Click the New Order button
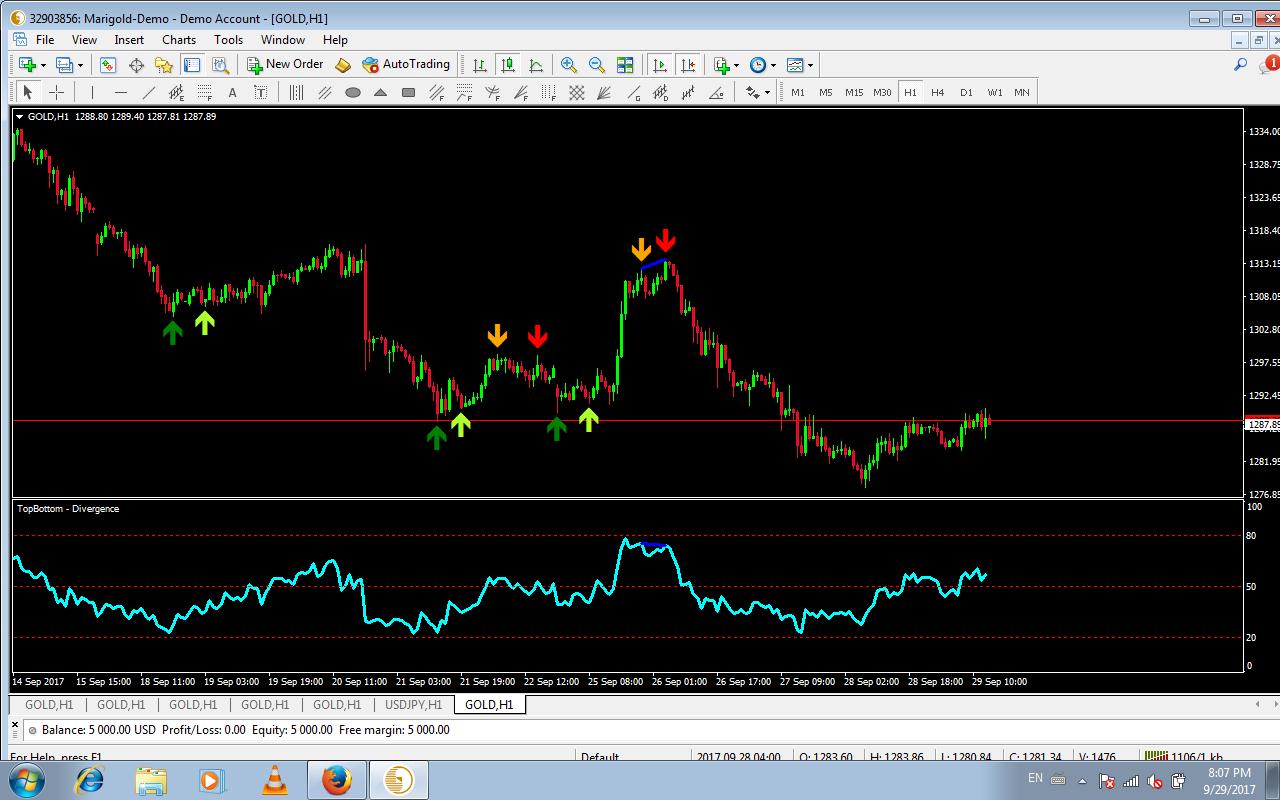1280x800 pixels. 285,65
